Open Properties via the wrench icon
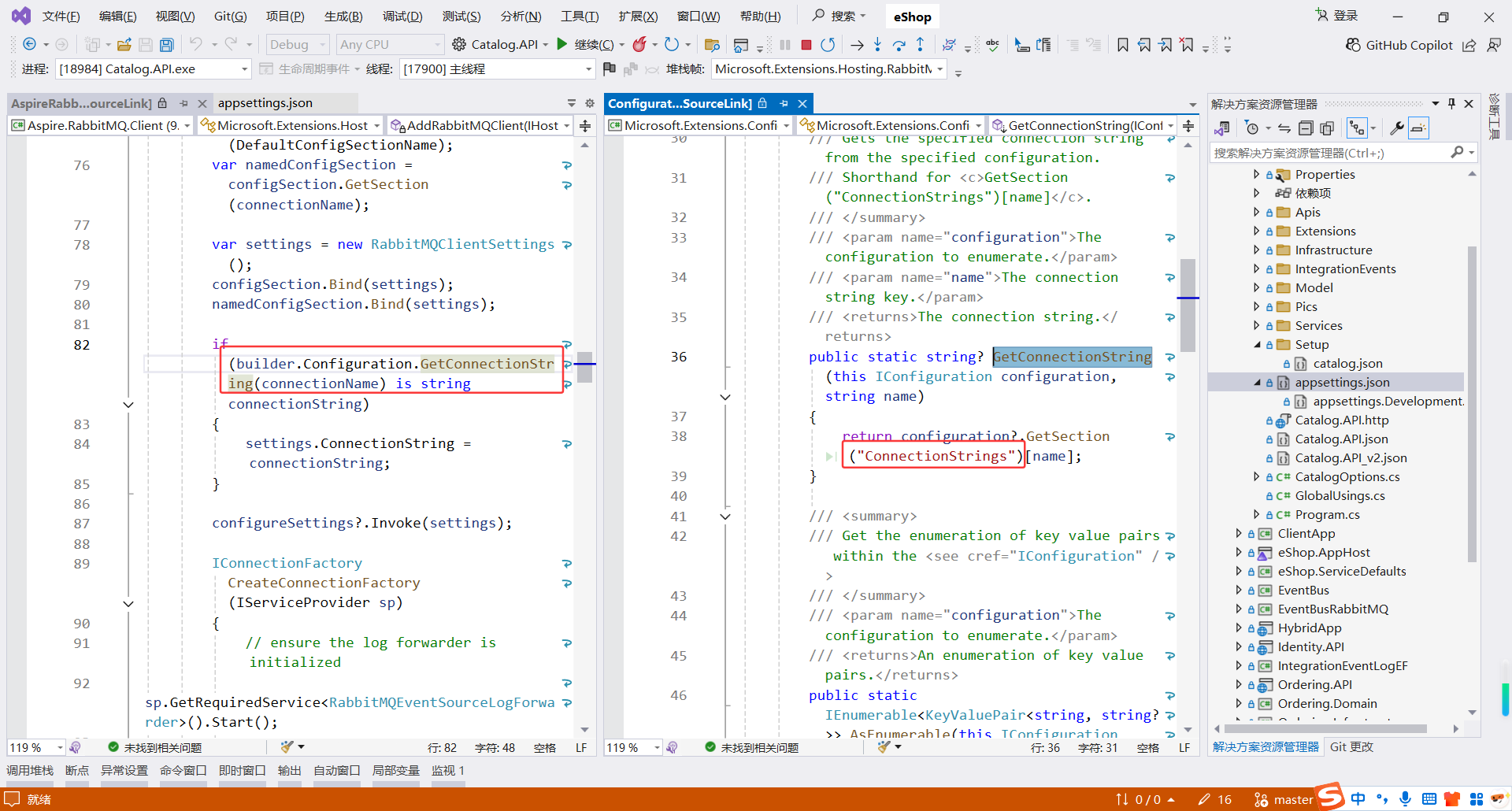 (x=1396, y=128)
